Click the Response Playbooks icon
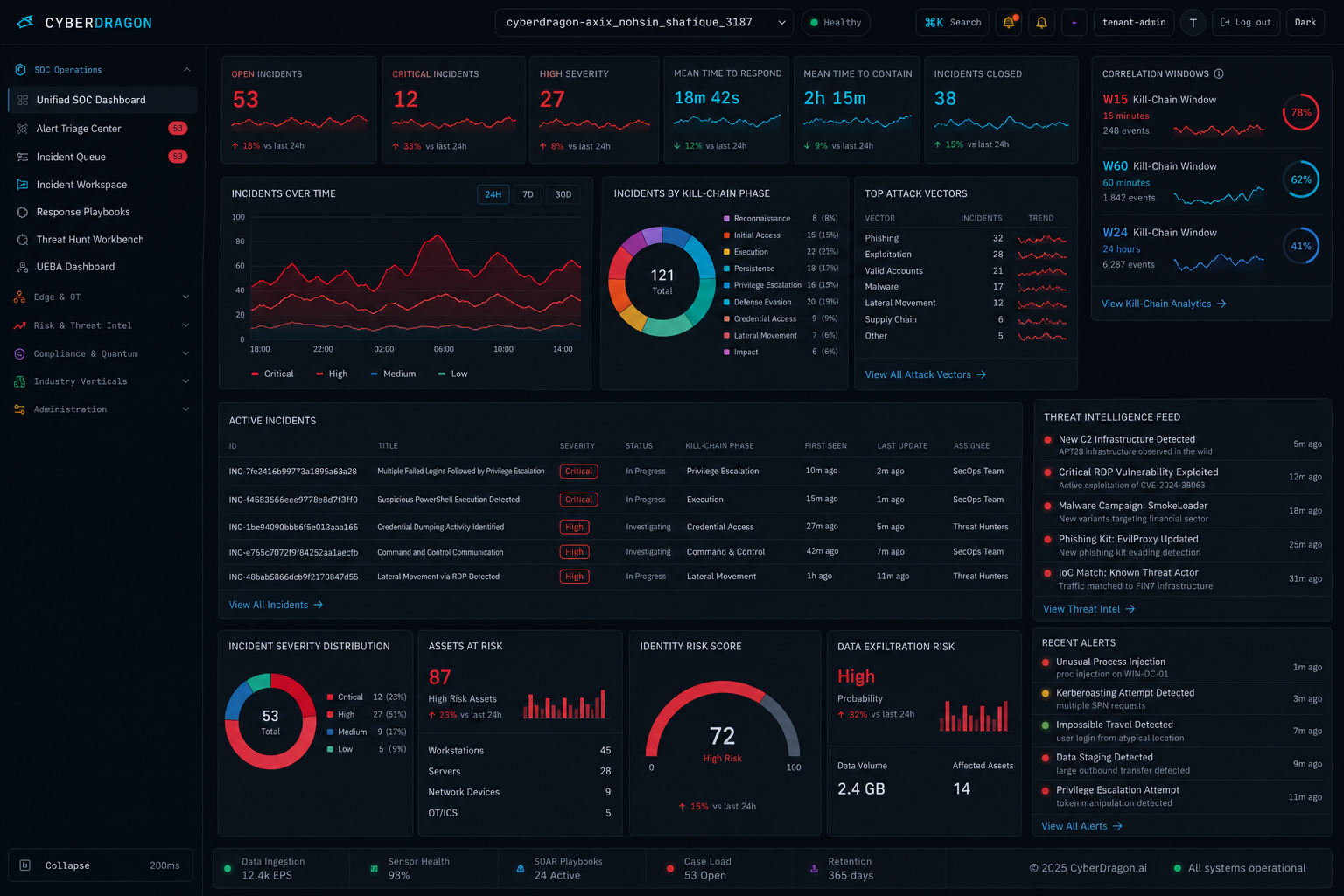Viewport: 1344px width, 896px height. click(23, 212)
